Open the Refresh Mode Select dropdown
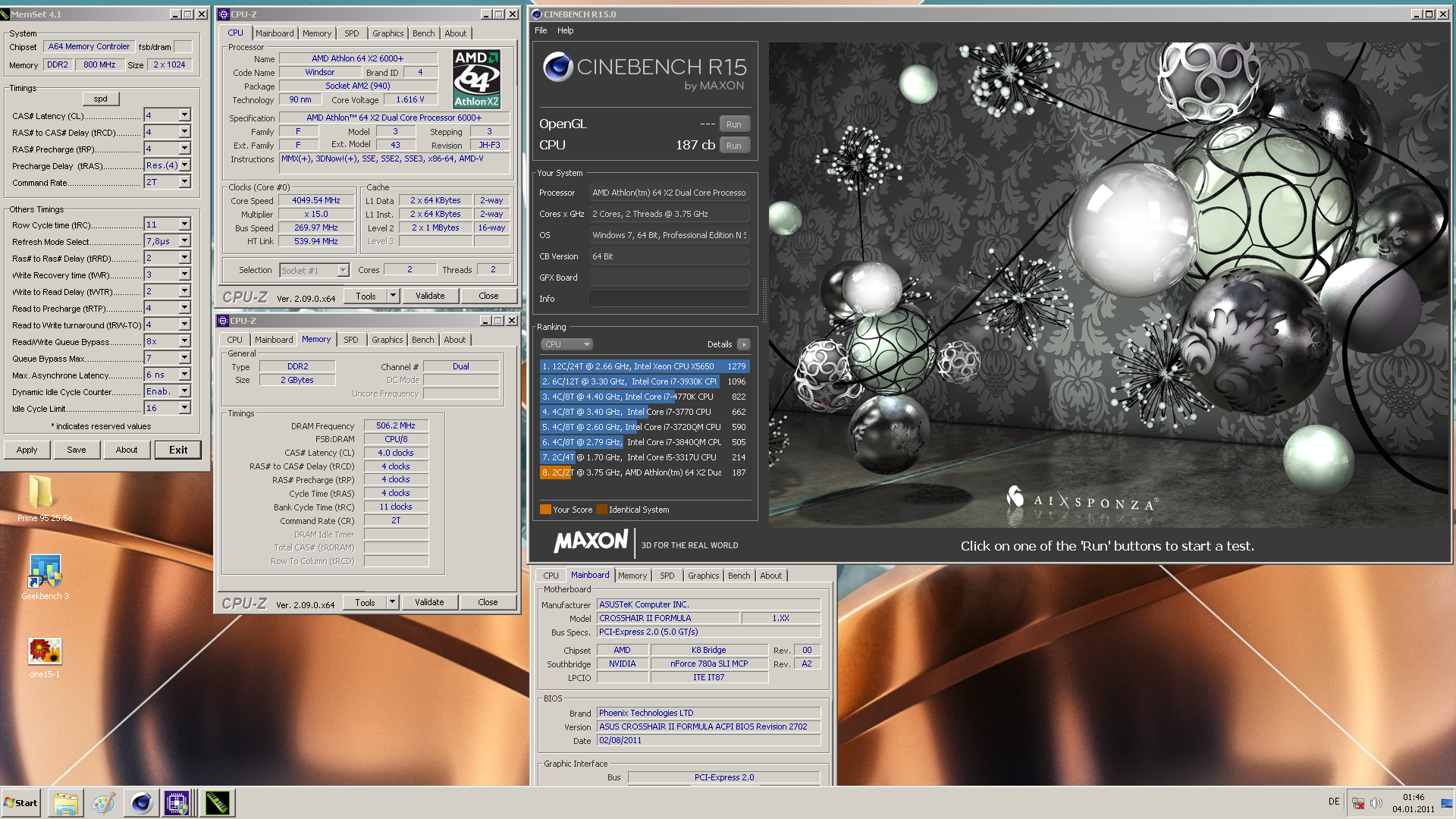 [184, 241]
